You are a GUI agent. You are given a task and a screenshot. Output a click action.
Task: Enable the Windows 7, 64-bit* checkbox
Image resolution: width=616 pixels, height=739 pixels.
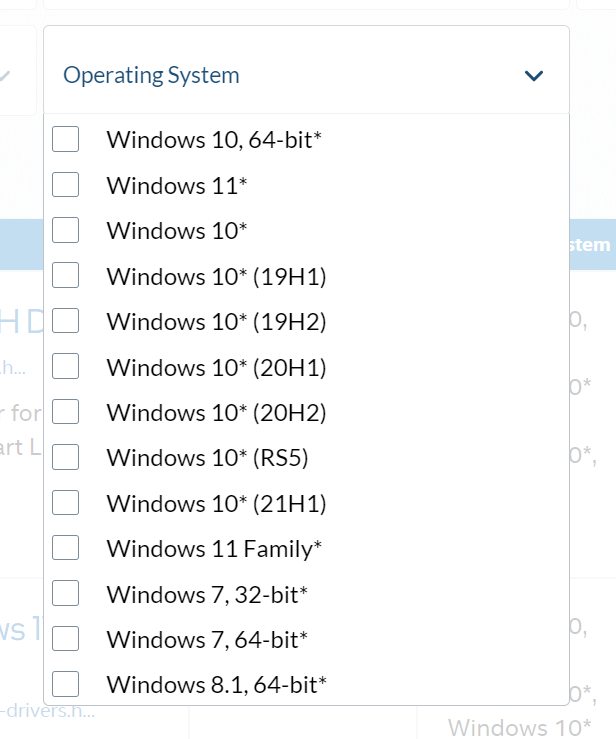point(66,639)
